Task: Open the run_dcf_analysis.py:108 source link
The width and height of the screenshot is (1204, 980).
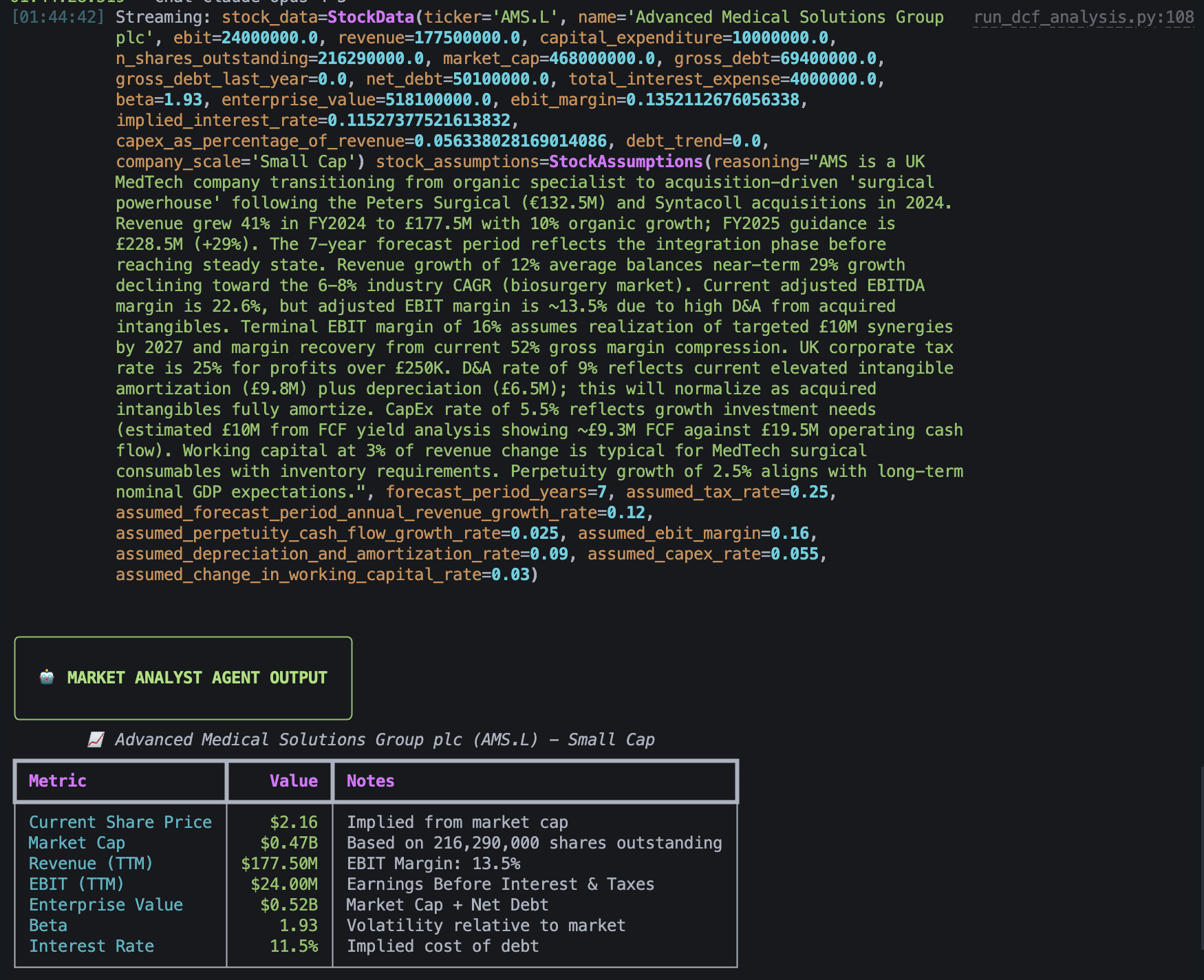Action: point(1084,17)
